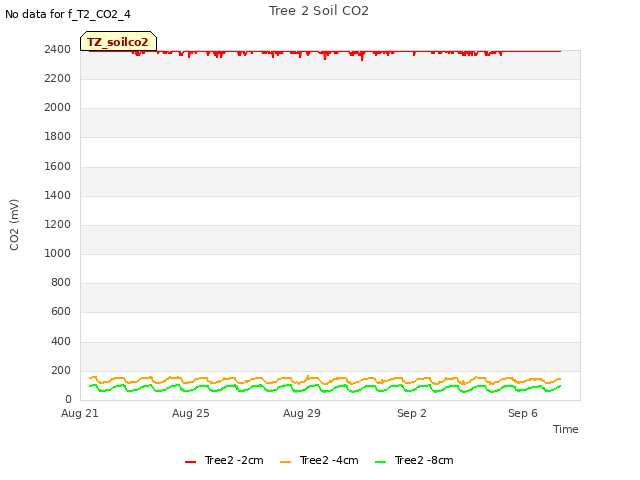
Task: Click the 1200 y-axis tick label
Action: (58, 224)
